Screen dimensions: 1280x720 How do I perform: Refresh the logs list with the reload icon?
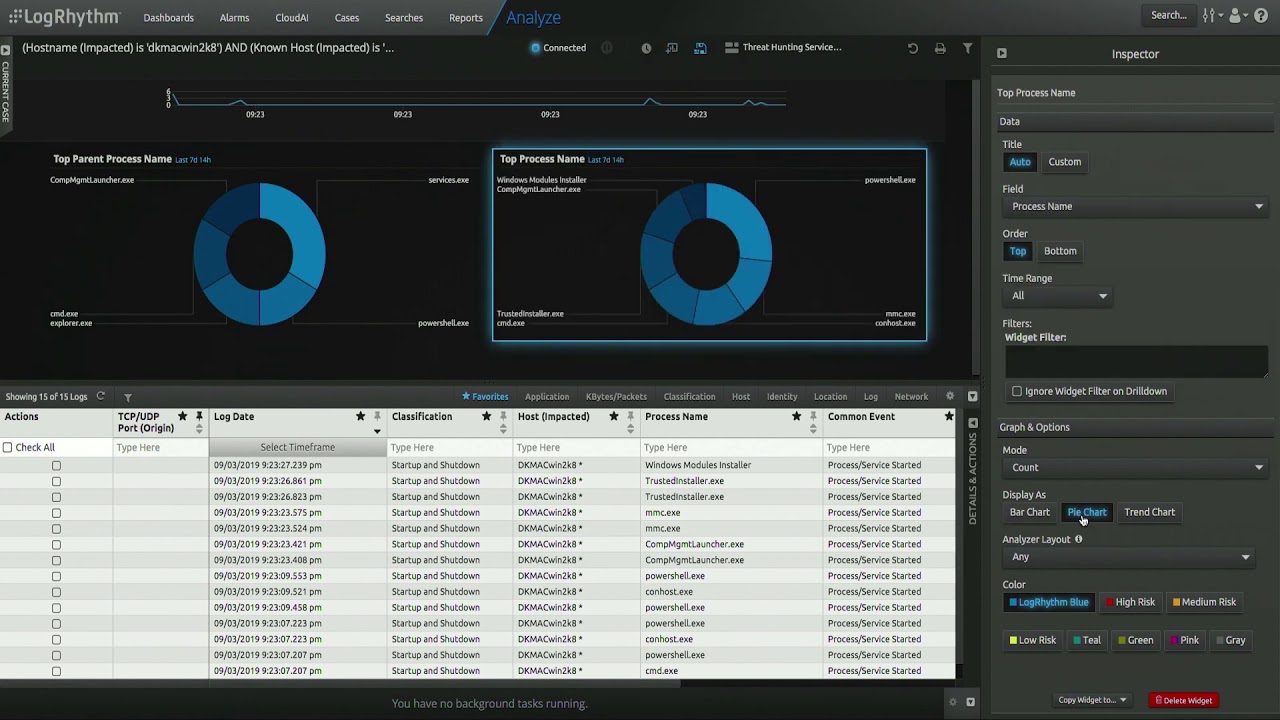click(x=100, y=397)
